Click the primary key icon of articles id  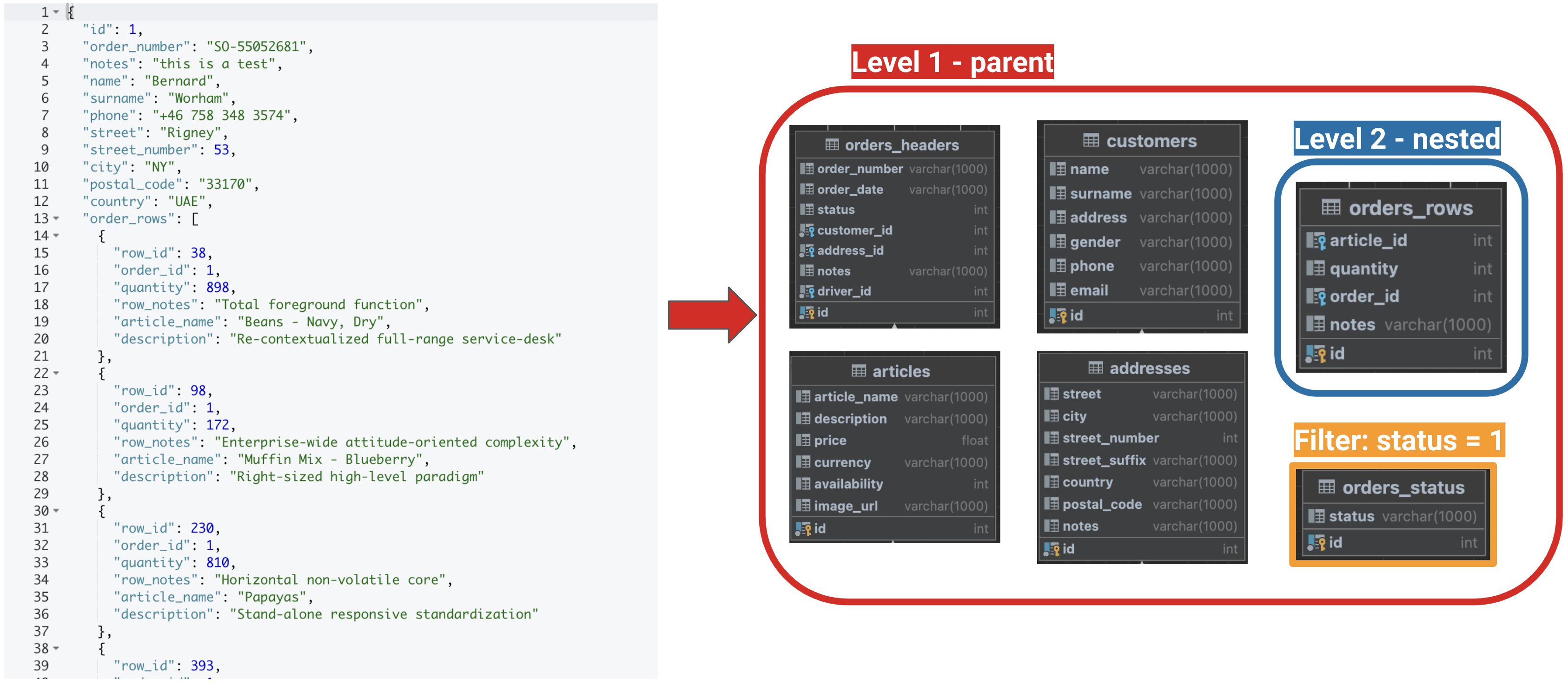click(x=803, y=529)
